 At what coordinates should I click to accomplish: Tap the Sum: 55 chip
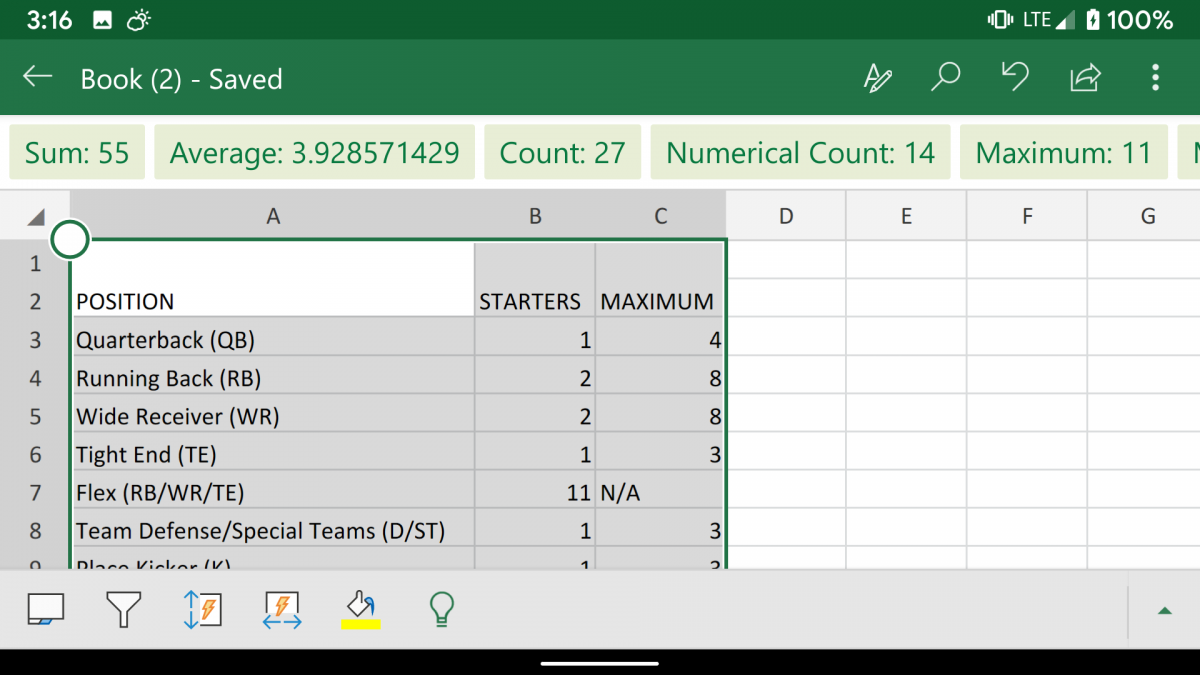click(x=77, y=153)
